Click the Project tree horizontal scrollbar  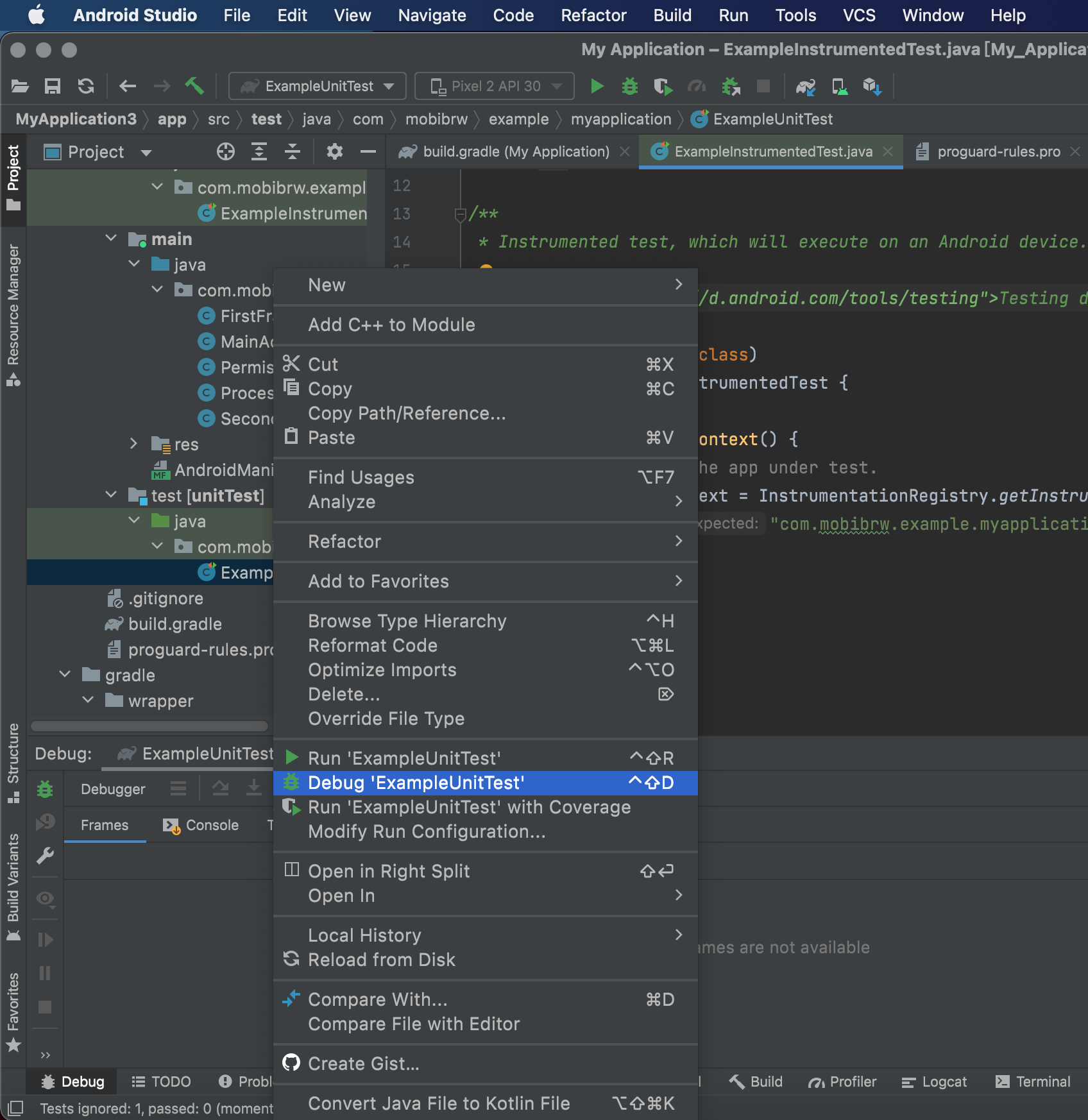pos(149,726)
